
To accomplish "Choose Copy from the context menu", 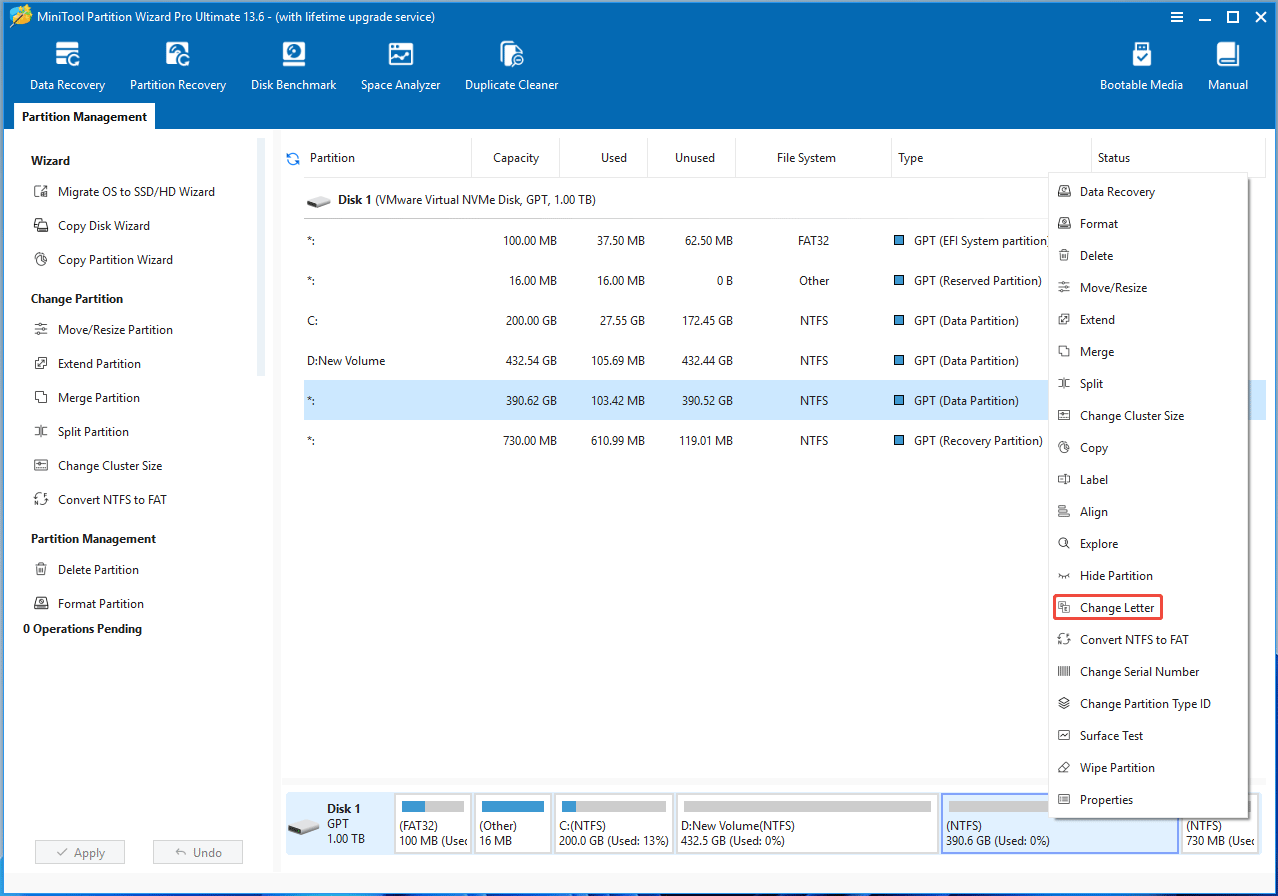I will [x=1148, y=448].
